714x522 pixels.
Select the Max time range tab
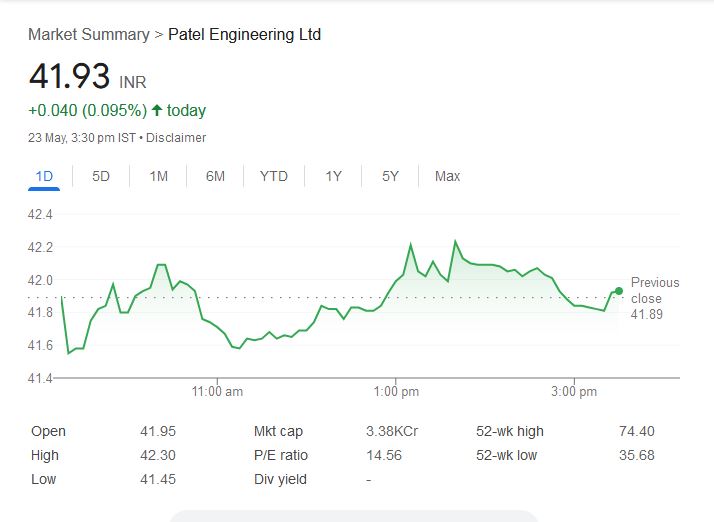447,176
